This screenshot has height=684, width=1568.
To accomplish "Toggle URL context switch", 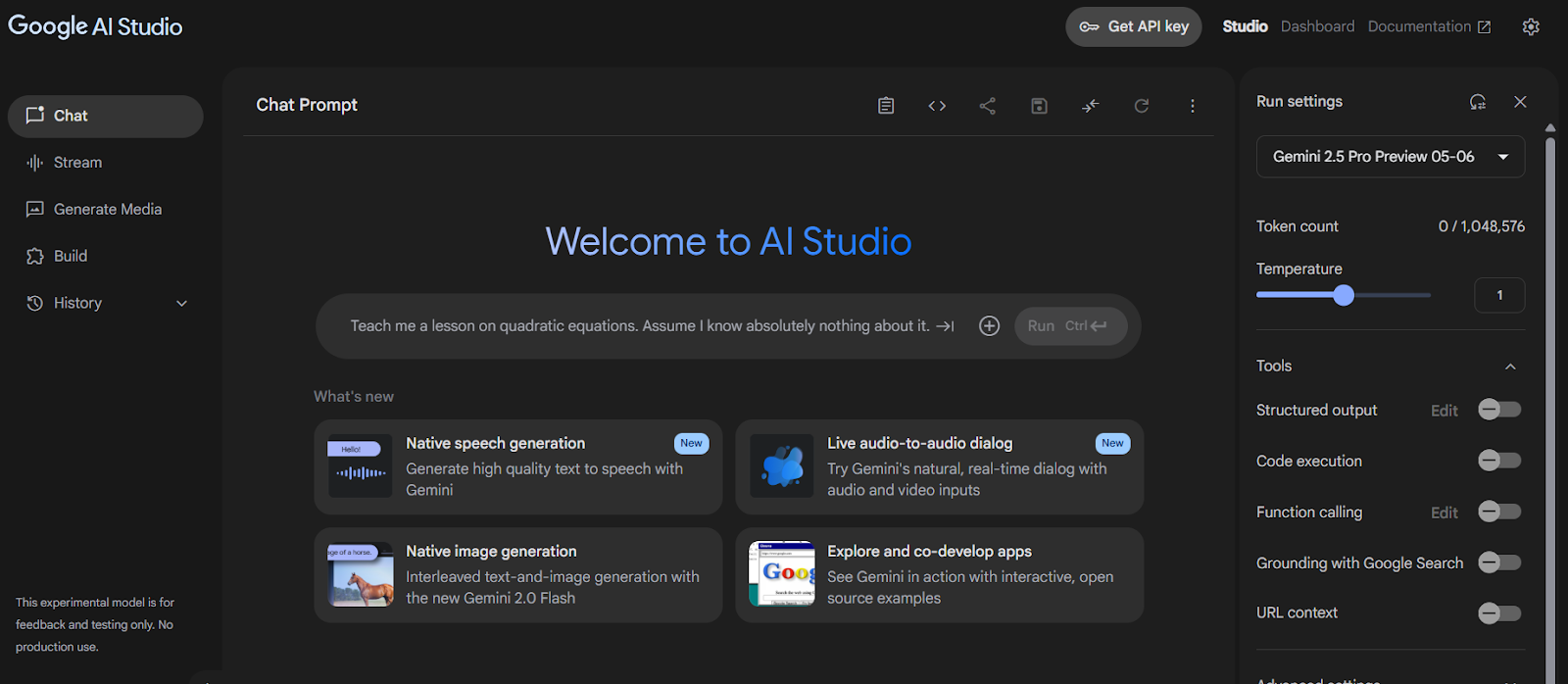I will (1499, 613).
